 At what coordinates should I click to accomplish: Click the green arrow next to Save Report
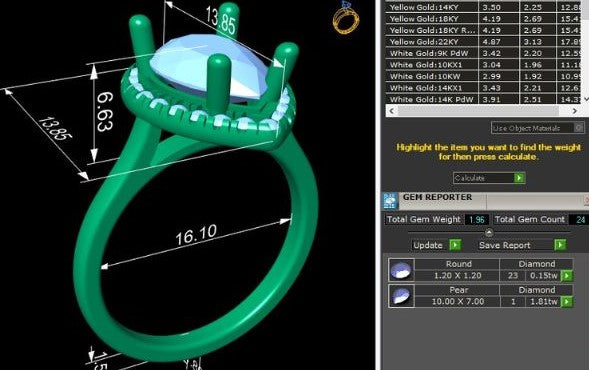[560, 245]
